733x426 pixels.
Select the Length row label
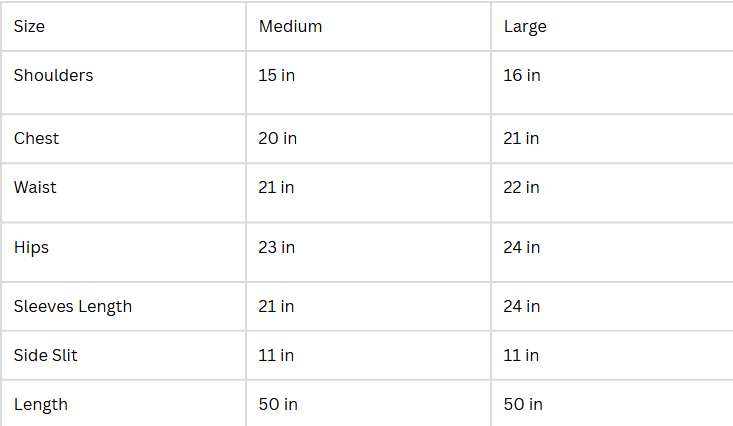tap(41, 404)
